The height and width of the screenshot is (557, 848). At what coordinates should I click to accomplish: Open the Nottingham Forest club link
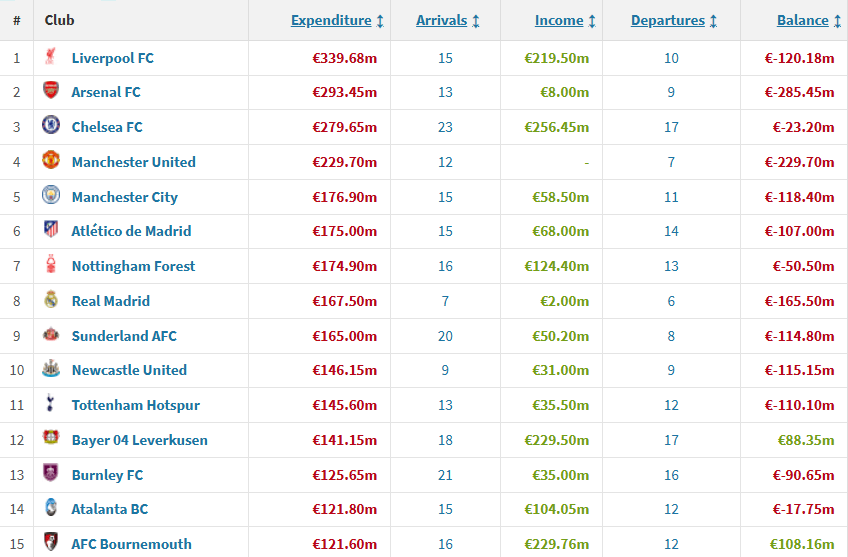pos(133,266)
